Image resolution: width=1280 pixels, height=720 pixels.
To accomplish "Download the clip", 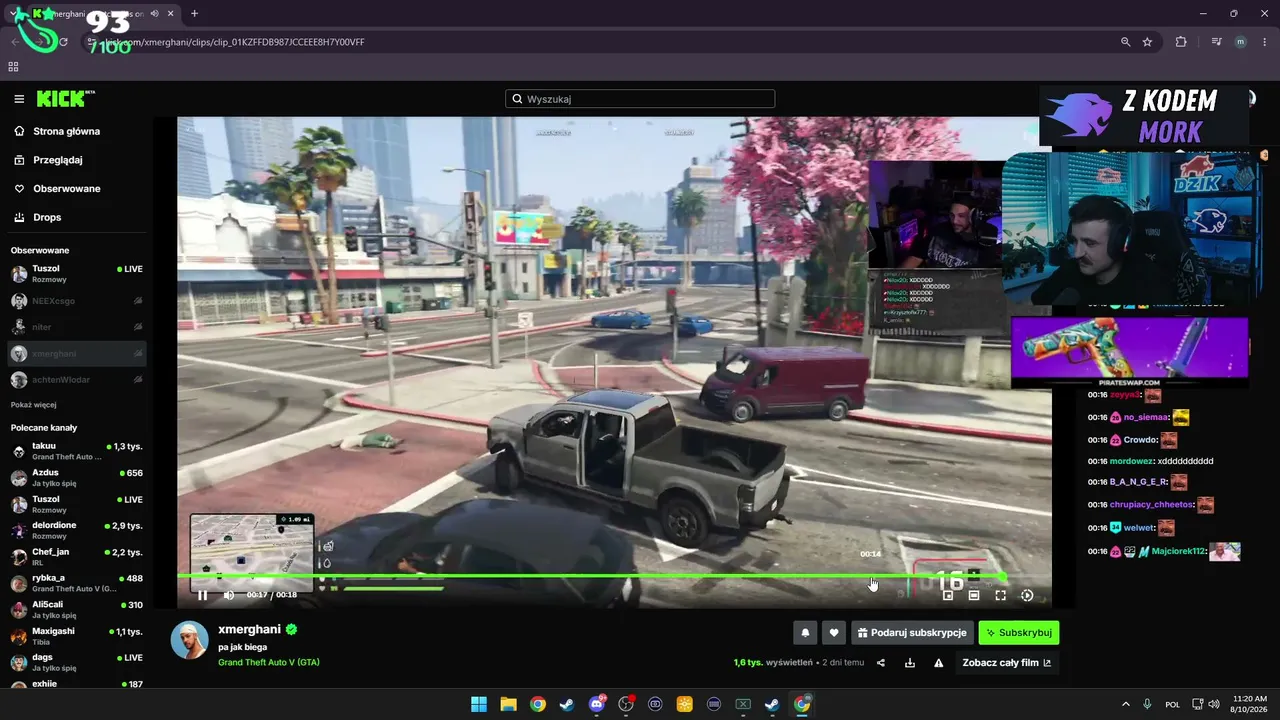I will [910, 663].
